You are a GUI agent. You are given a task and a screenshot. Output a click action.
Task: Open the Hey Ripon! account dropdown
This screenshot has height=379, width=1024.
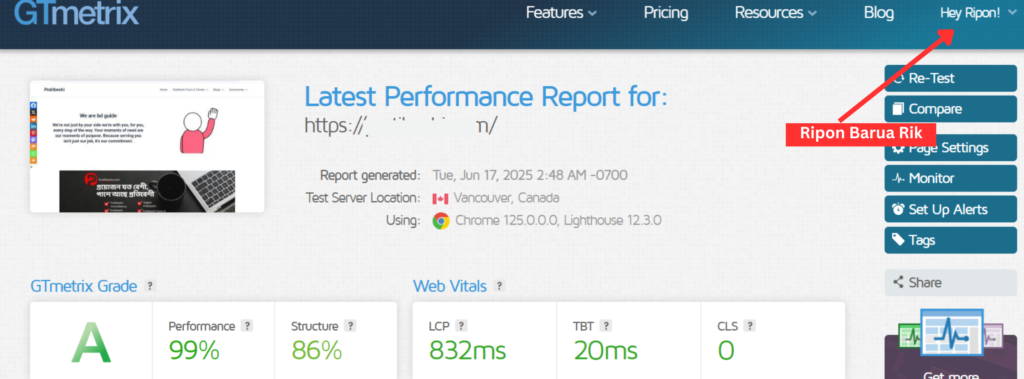(x=978, y=13)
